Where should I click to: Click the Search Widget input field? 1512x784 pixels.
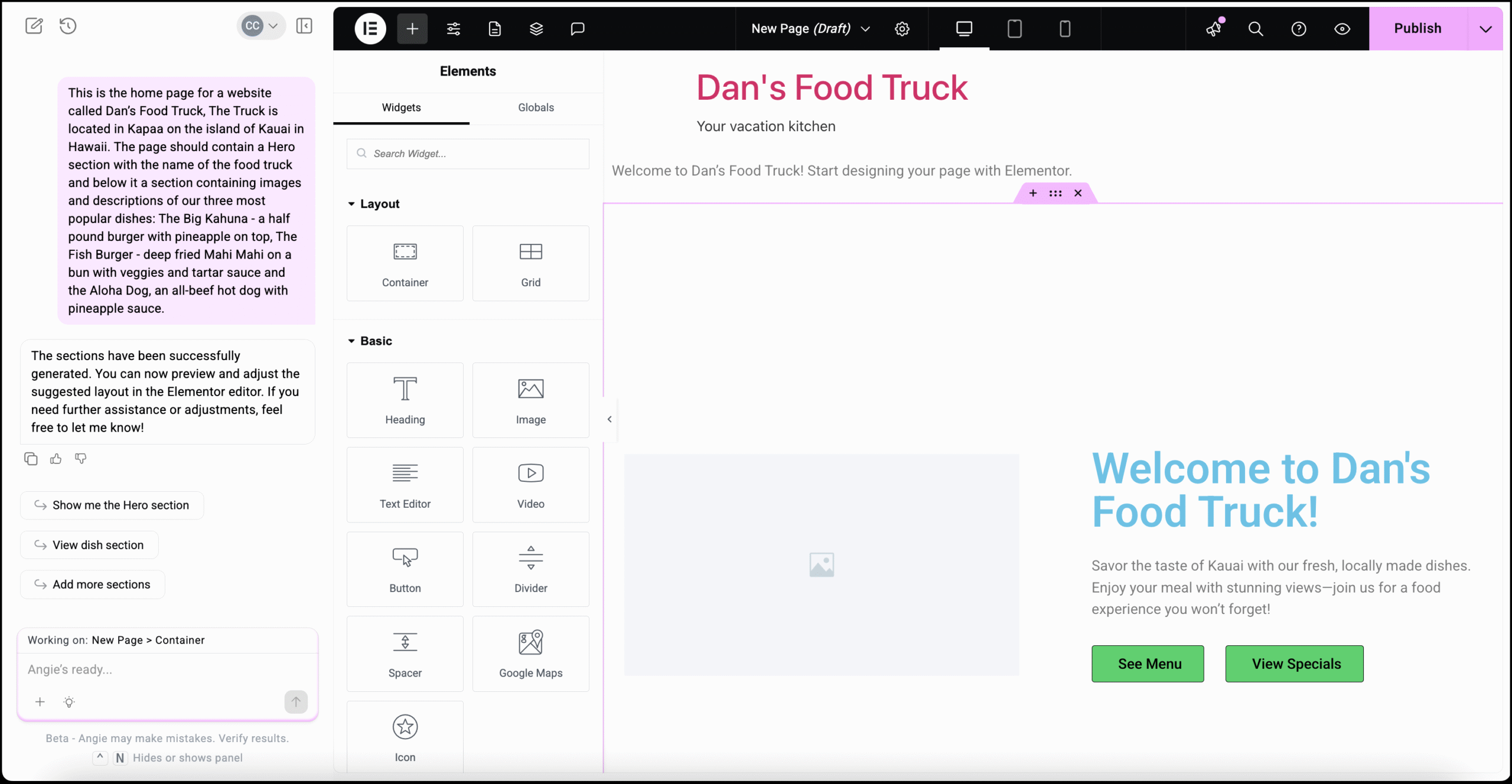pos(468,153)
